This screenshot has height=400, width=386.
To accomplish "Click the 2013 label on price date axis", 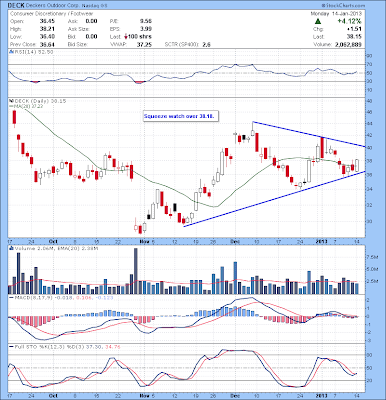I will (322, 241).
